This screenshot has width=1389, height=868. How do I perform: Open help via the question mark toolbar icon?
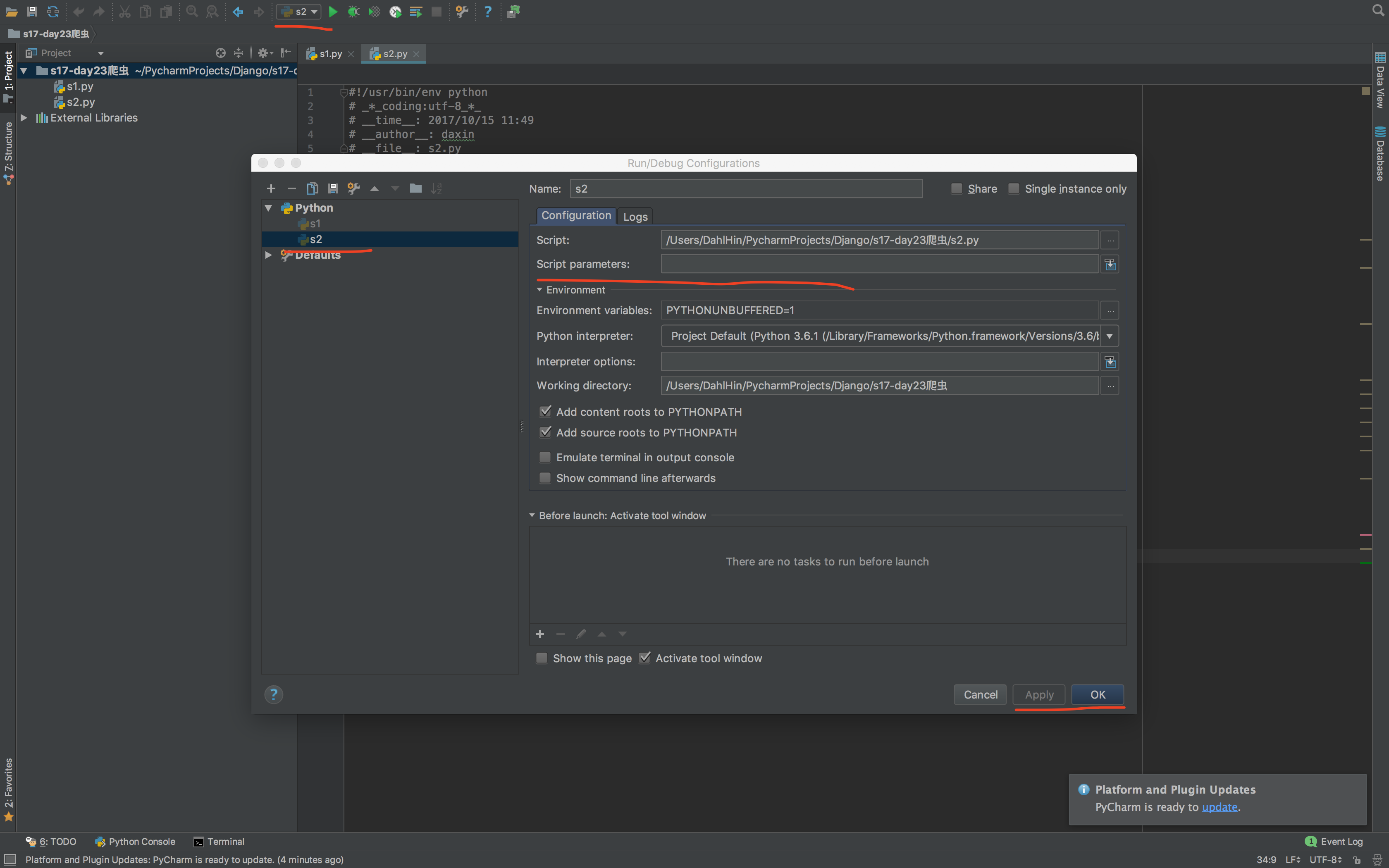[x=488, y=12]
